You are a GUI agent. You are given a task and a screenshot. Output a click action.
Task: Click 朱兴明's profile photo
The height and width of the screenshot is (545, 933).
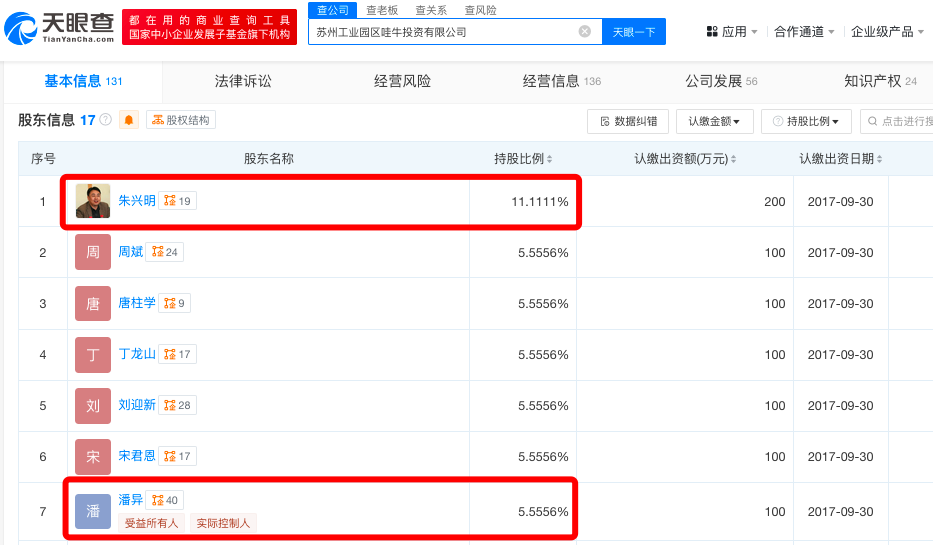[x=93, y=201]
